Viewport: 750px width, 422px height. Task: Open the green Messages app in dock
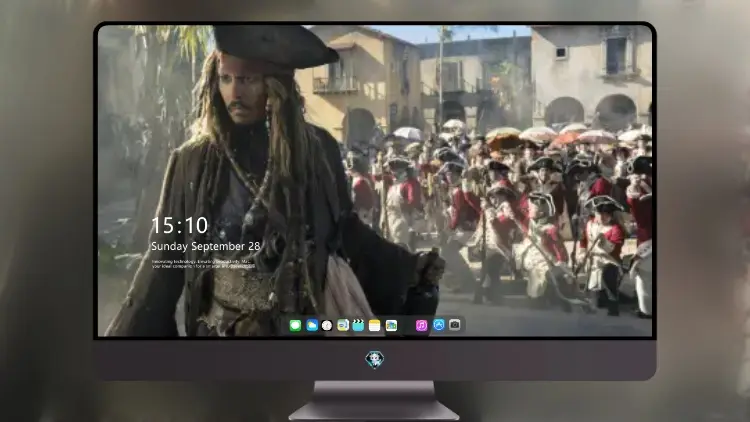(x=295, y=325)
